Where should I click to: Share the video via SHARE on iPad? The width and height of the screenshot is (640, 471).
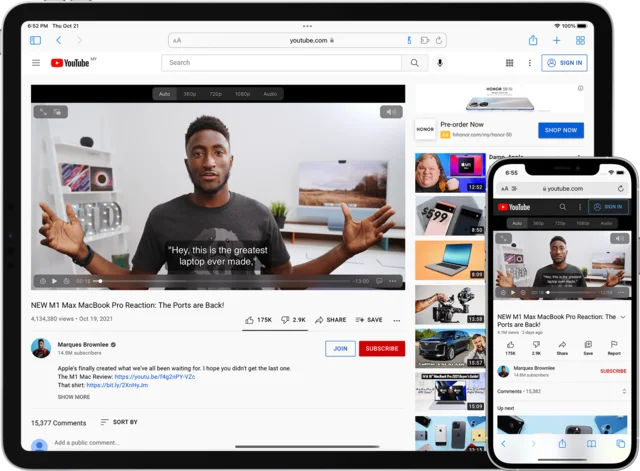tap(331, 320)
